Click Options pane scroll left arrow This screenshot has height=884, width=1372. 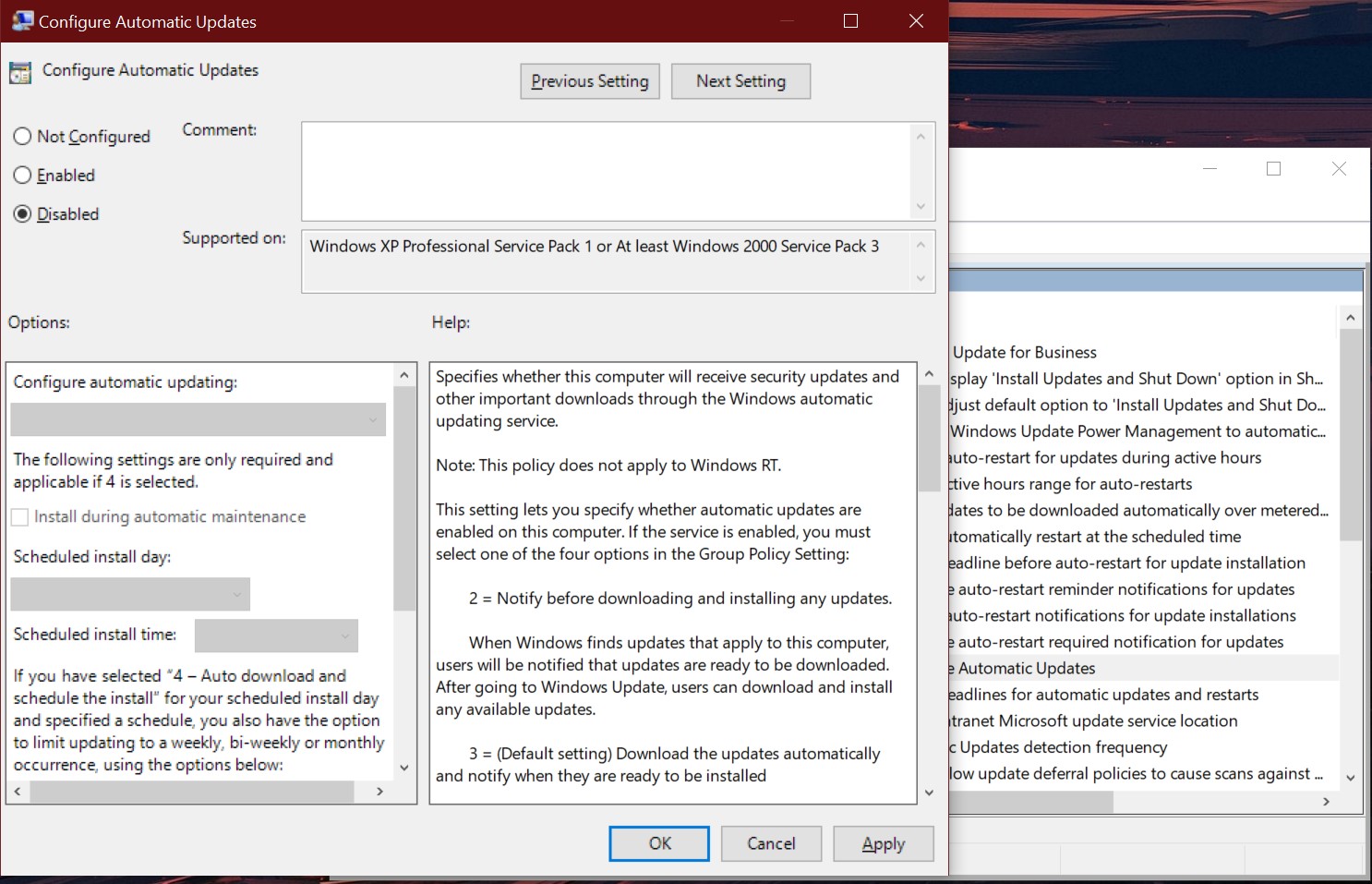18,792
